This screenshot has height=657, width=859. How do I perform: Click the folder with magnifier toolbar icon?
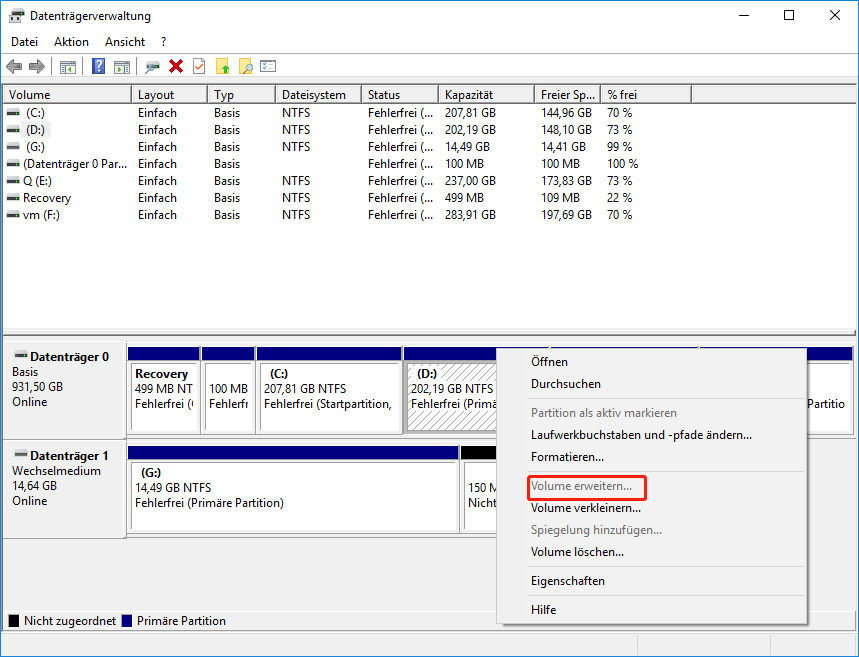click(246, 66)
